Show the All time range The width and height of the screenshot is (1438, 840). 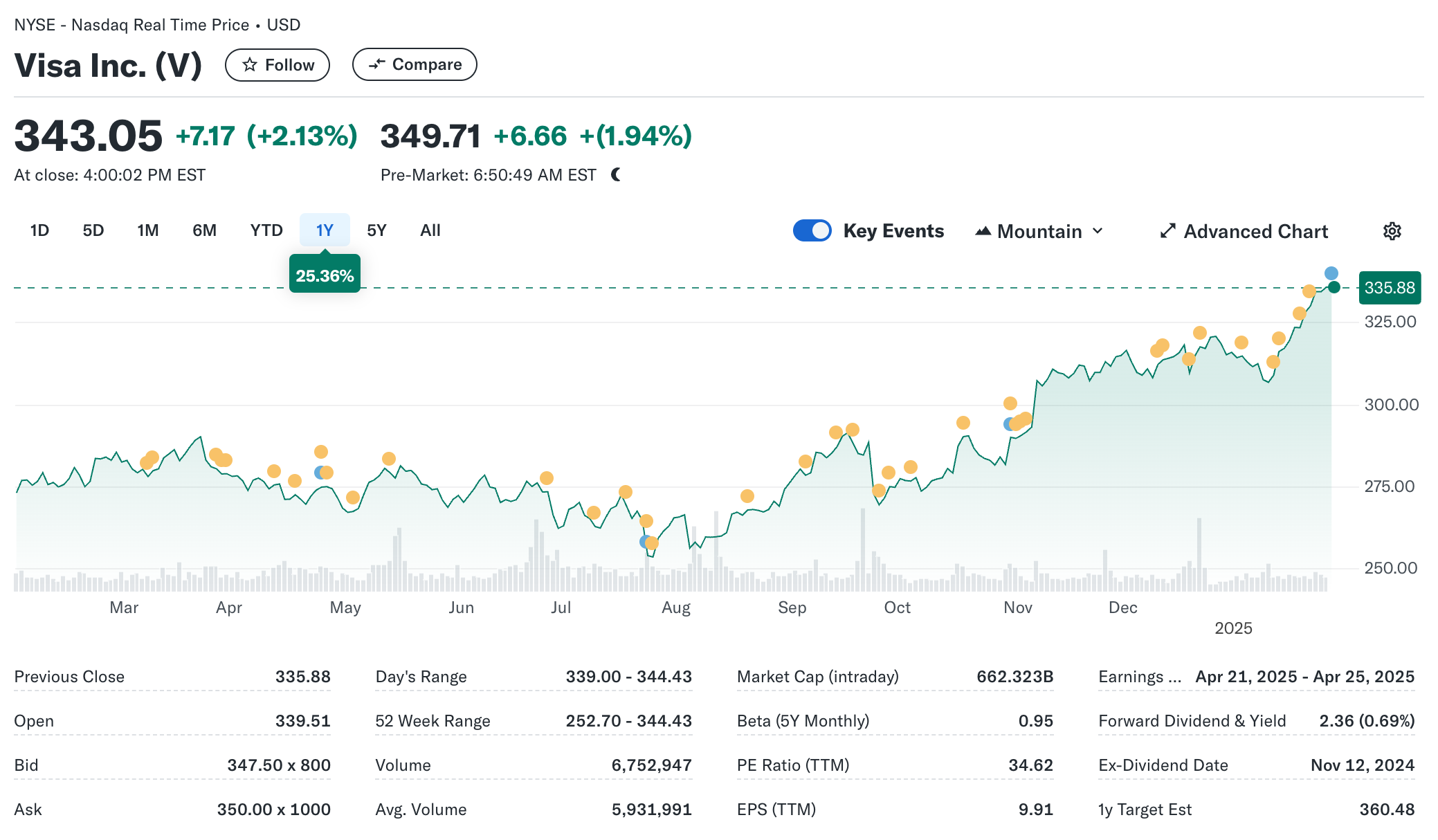pos(430,230)
